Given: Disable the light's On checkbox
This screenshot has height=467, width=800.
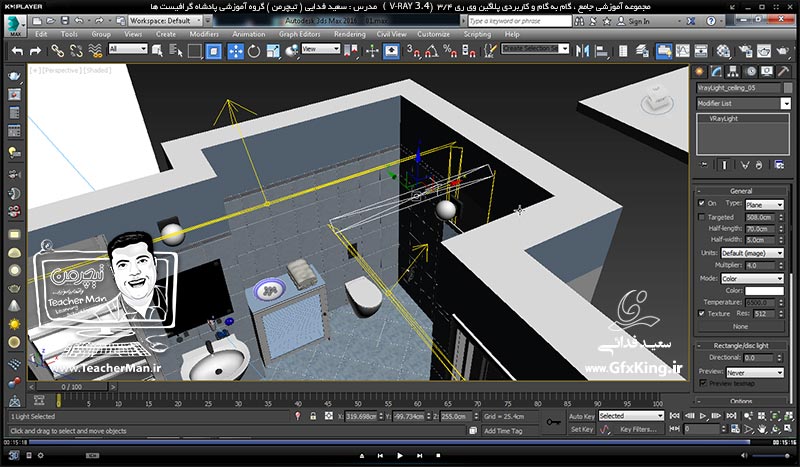Looking at the screenshot, I should pos(702,203).
